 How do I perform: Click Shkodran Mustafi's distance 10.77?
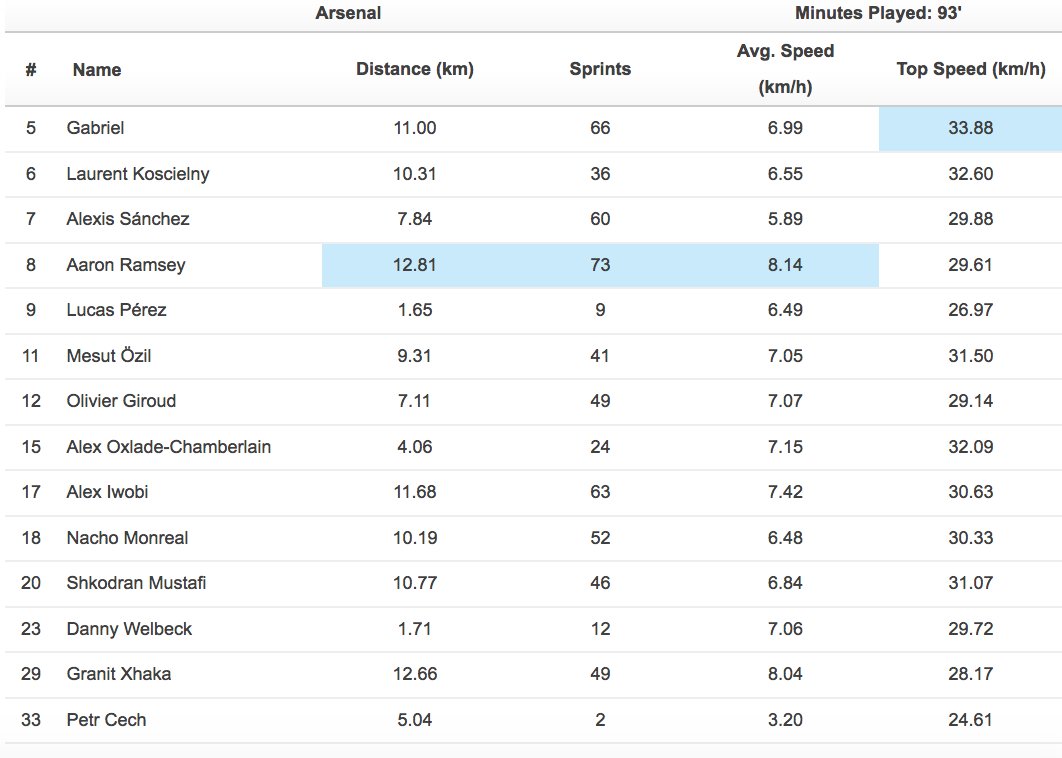[x=415, y=583]
